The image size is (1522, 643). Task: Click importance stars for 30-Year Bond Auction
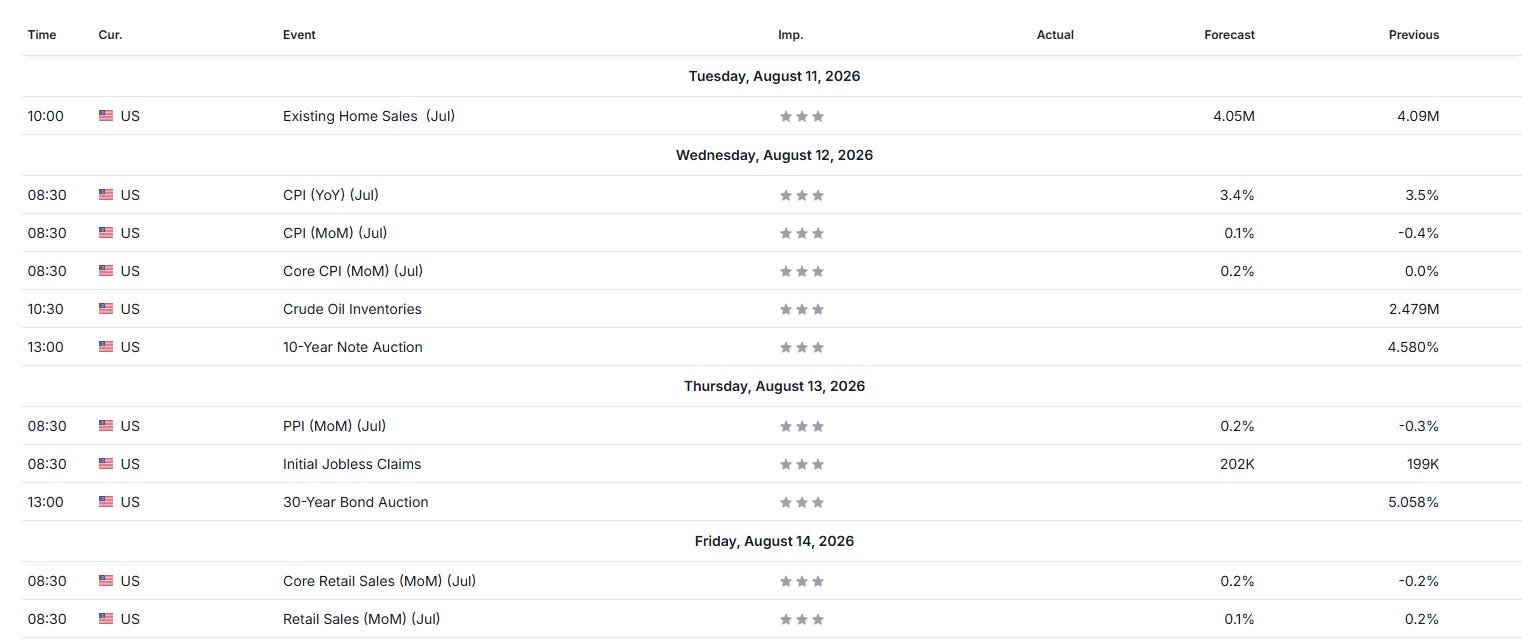tap(802, 502)
